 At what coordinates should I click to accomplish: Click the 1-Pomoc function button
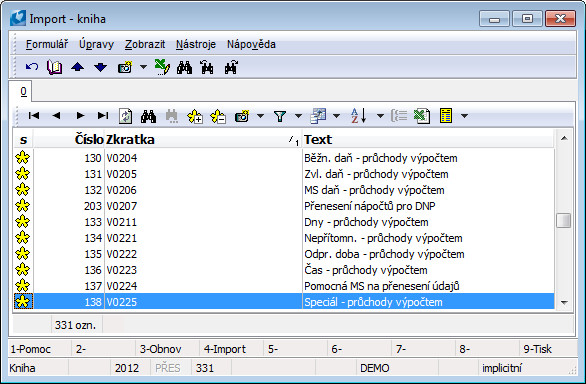tap(39, 349)
